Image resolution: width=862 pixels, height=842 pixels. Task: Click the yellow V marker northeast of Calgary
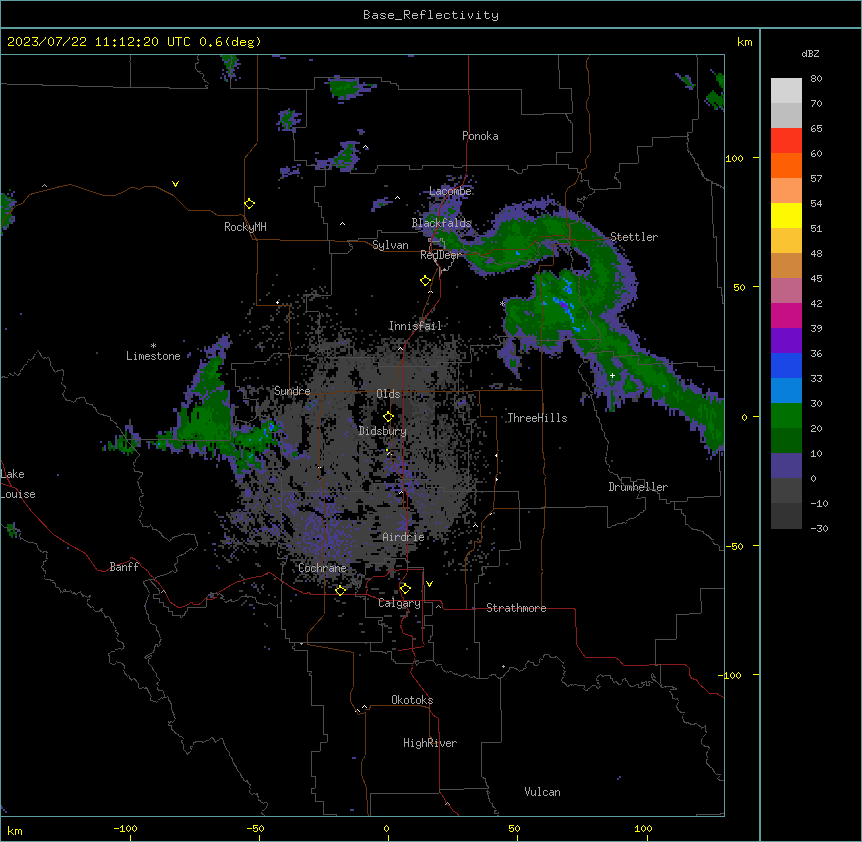point(429,584)
